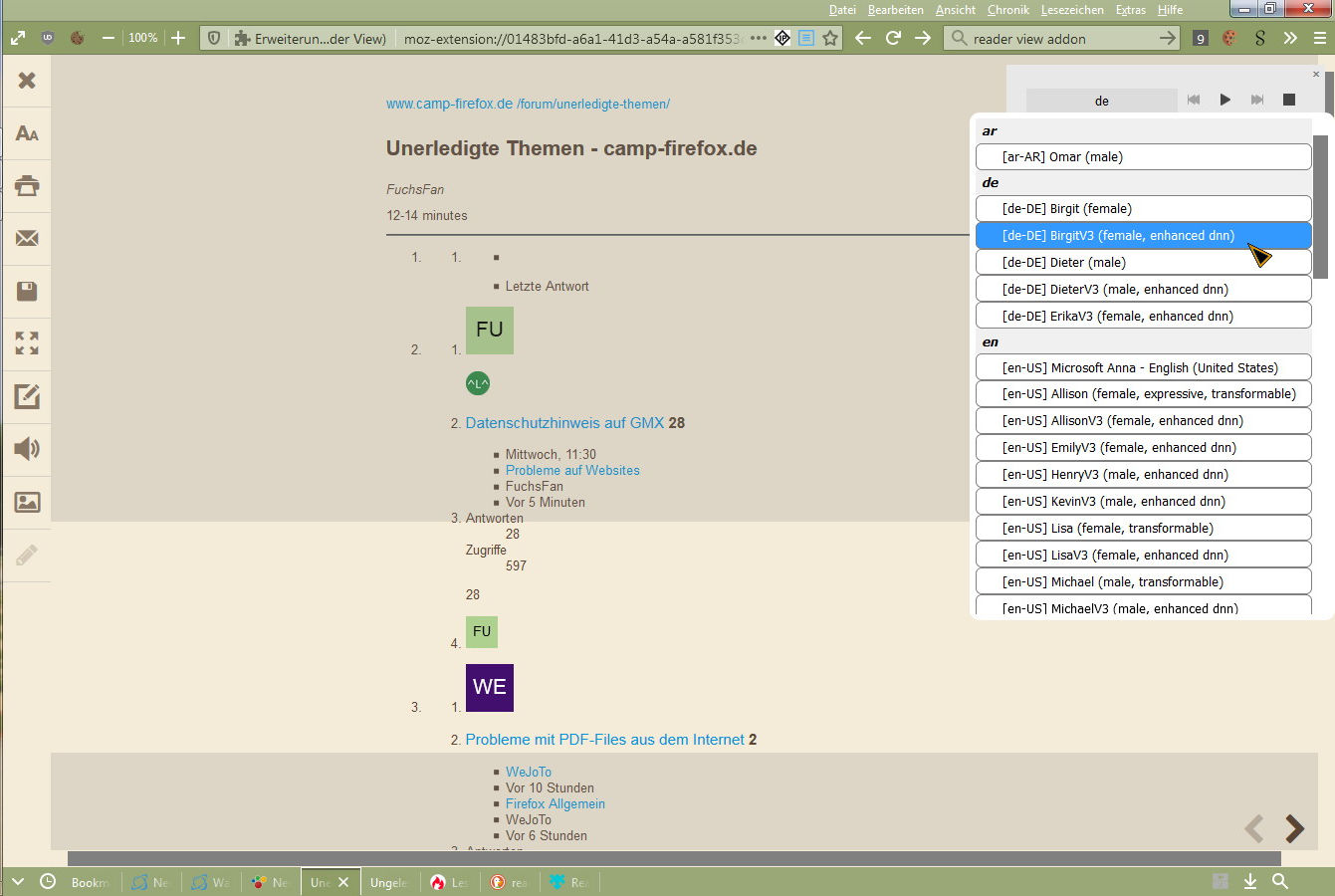Open the Datei menu
The width and height of the screenshot is (1335, 896).
[x=842, y=10]
